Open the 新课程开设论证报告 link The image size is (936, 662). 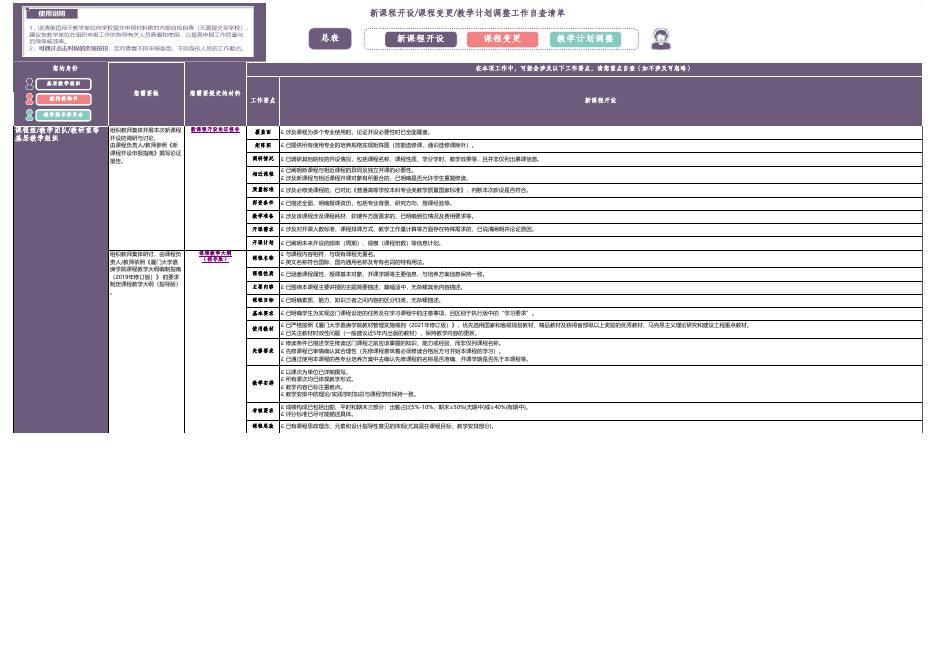click(215, 130)
